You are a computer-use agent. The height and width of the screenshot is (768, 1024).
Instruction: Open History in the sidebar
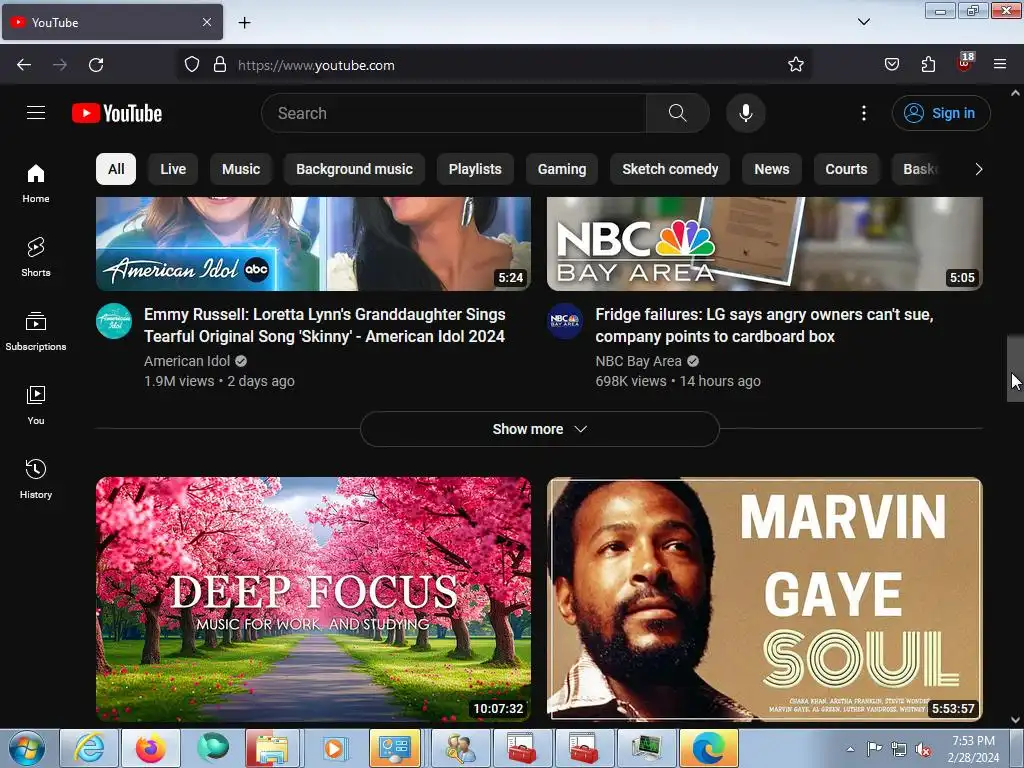(x=36, y=479)
